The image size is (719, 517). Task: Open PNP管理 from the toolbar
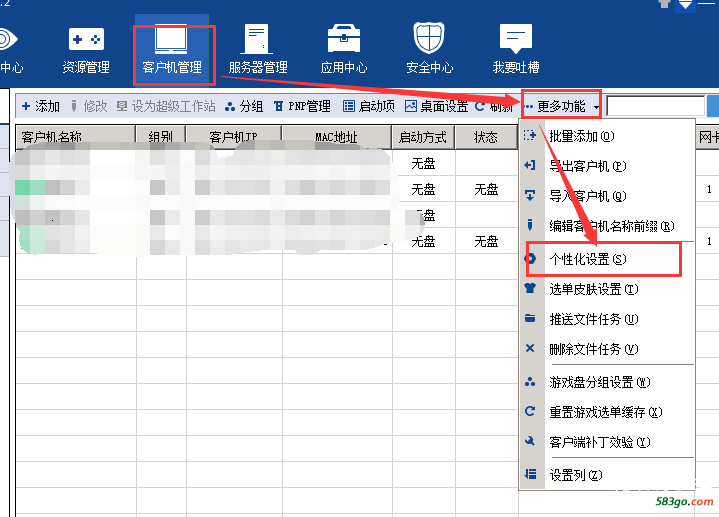[302, 106]
